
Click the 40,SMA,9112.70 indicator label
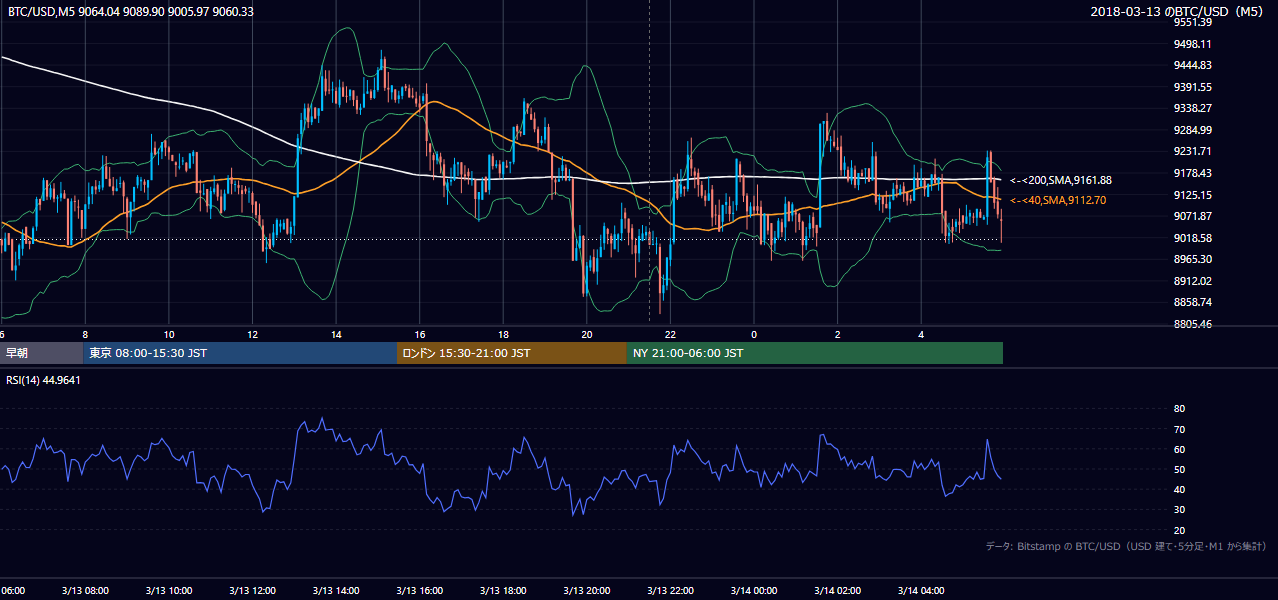pyautogui.click(x=1058, y=200)
